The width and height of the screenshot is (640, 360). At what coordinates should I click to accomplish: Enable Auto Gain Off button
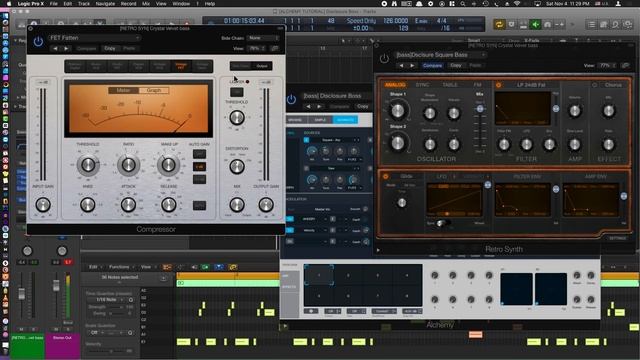pyautogui.click(x=199, y=154)
